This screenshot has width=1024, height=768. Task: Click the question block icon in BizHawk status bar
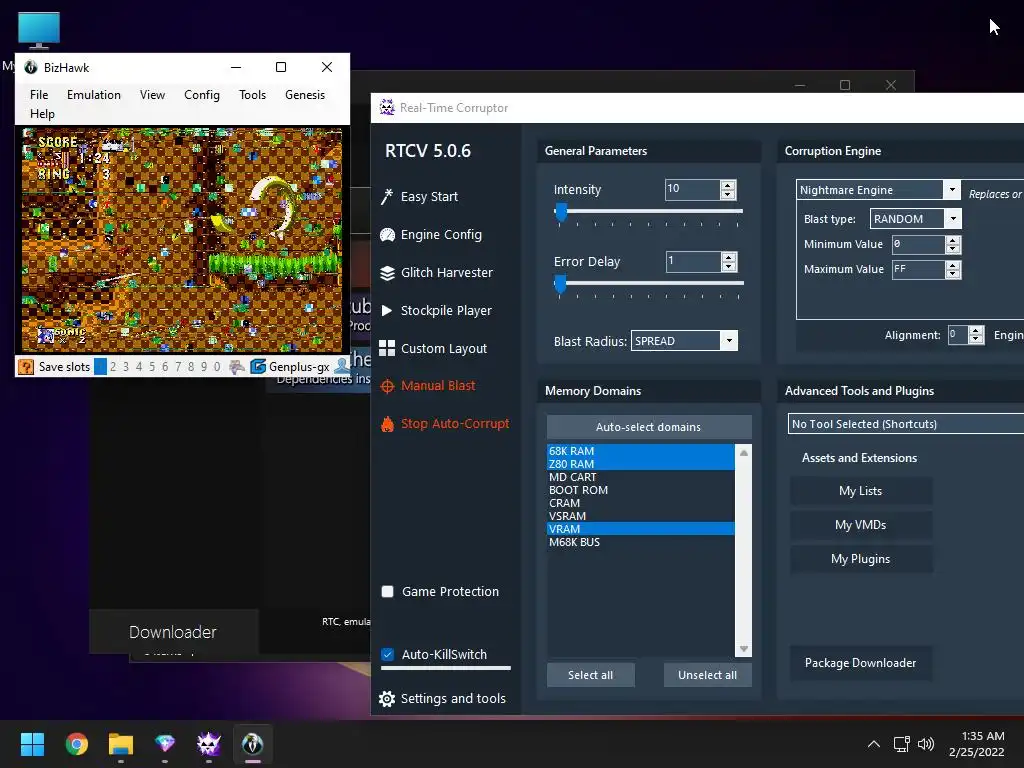[26, 366]
